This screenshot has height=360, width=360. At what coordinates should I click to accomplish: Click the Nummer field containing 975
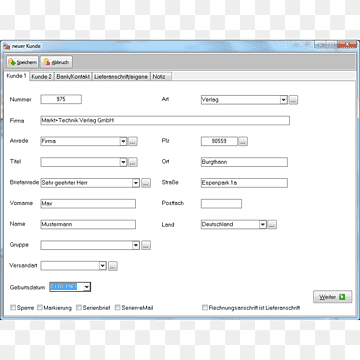point(61,99)
